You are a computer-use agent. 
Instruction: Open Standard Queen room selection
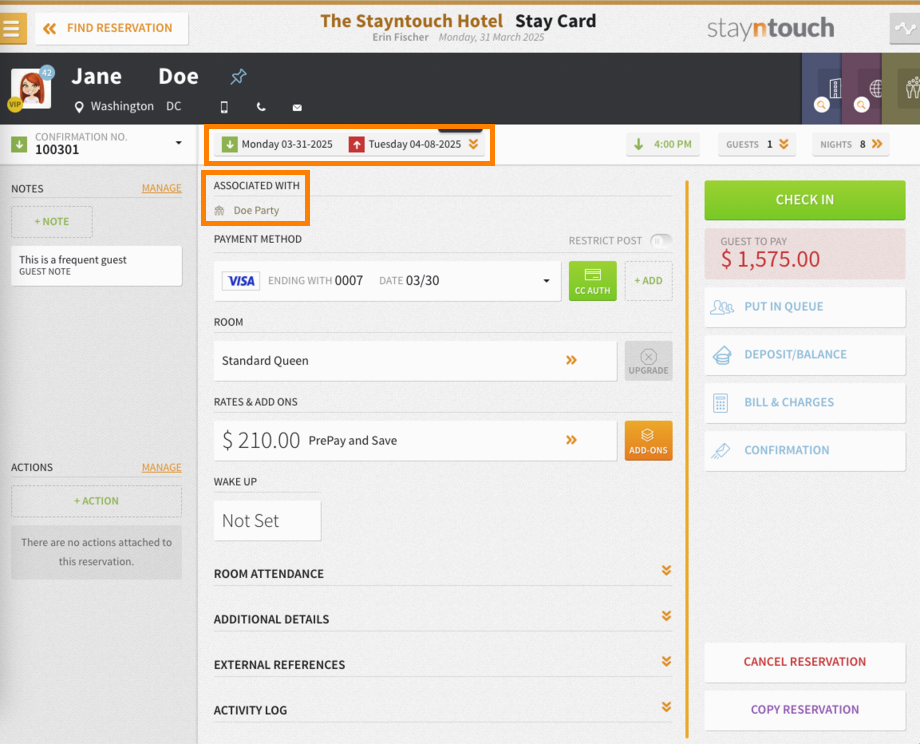[x=415, y=361]
